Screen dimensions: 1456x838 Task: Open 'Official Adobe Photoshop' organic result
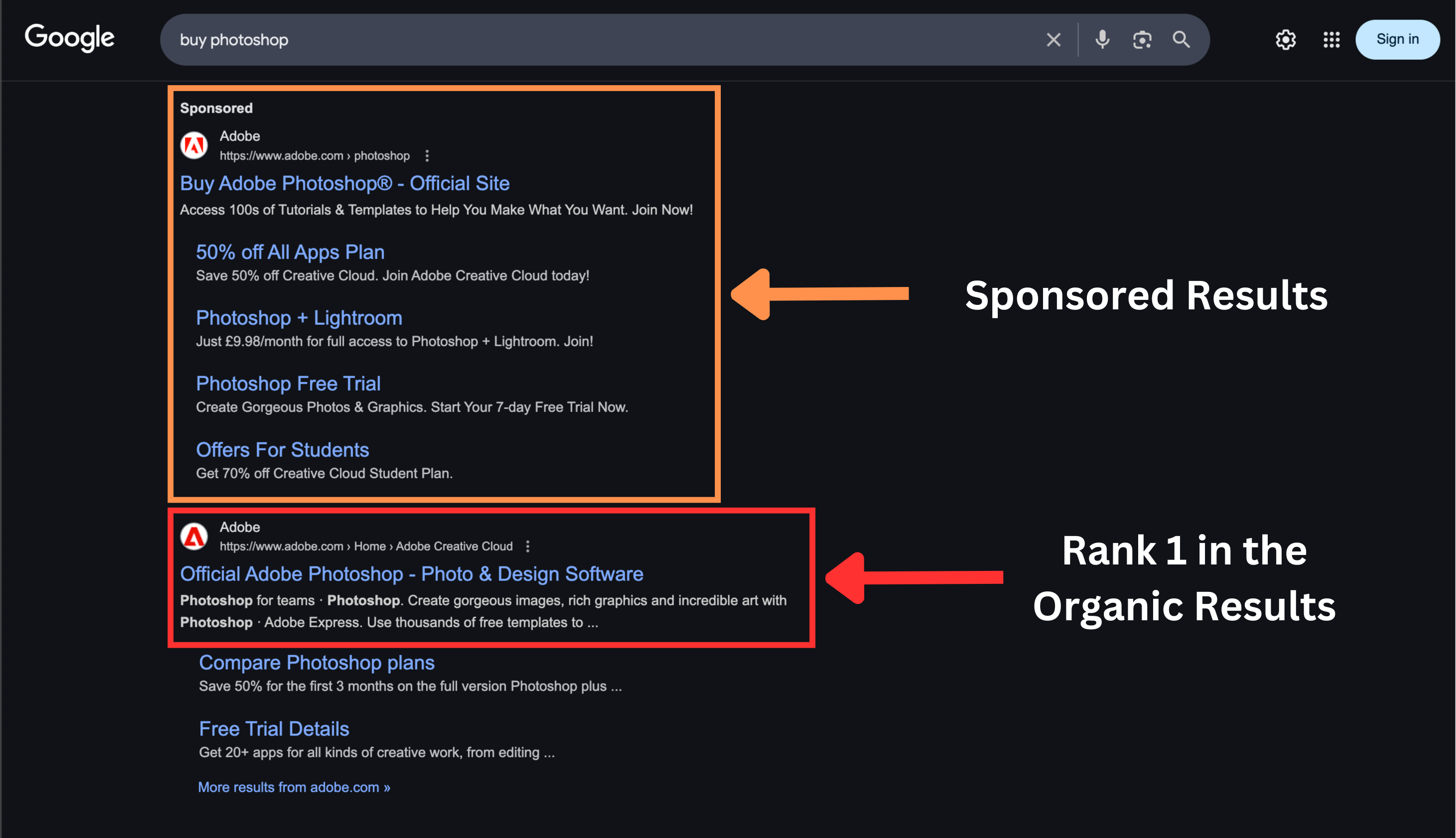[411, 574]
